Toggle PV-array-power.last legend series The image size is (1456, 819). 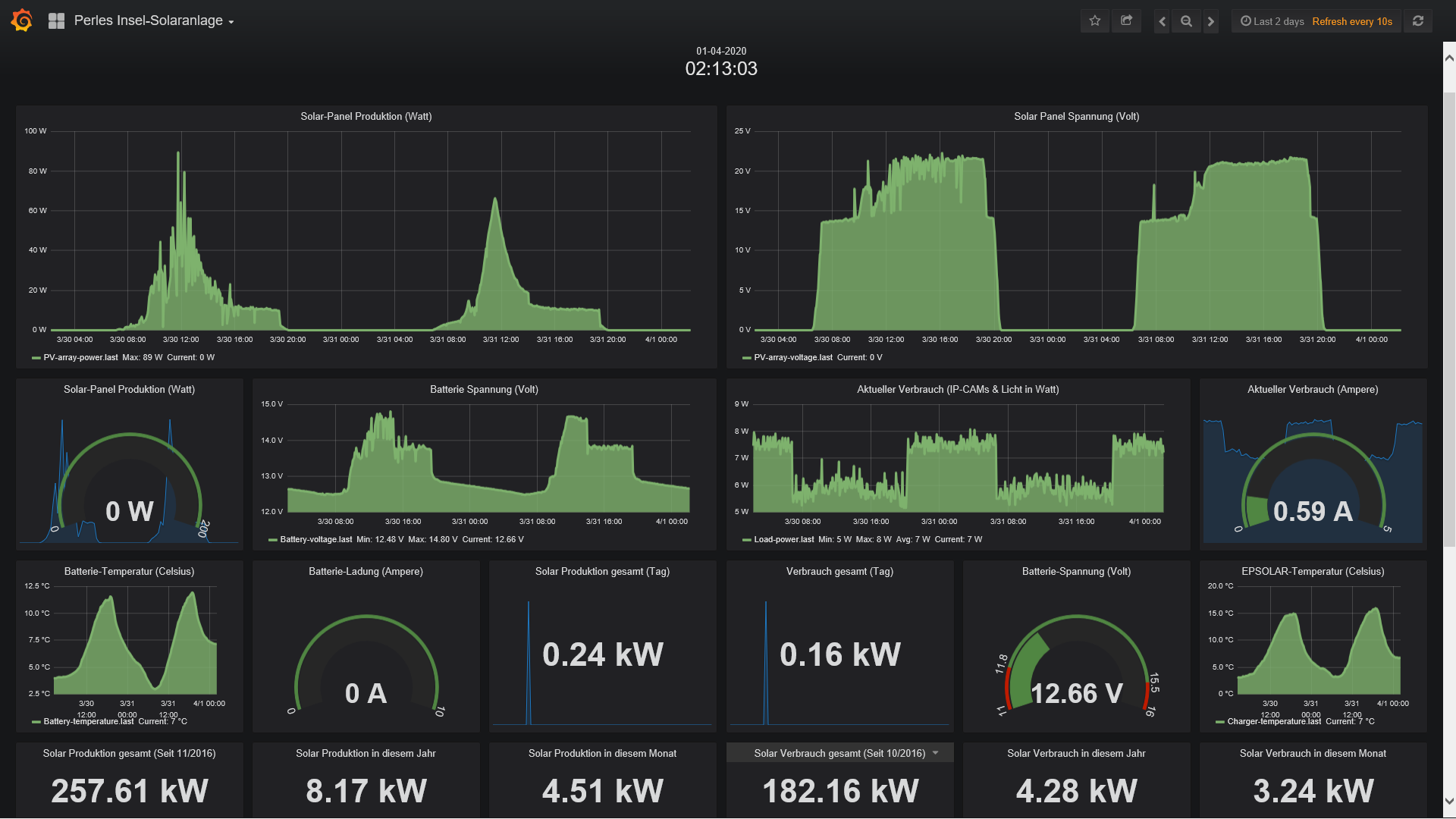click(80, 358)
